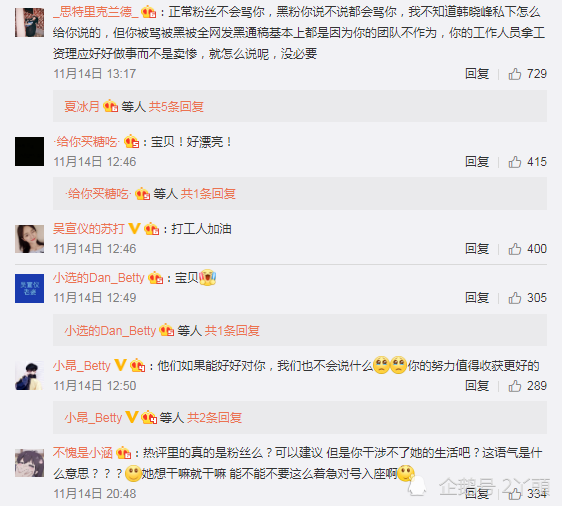The height and width of the screenshot is (506, 562).
Task: Open 夏冰月 profile in reply box
Action: coord(82,107)
